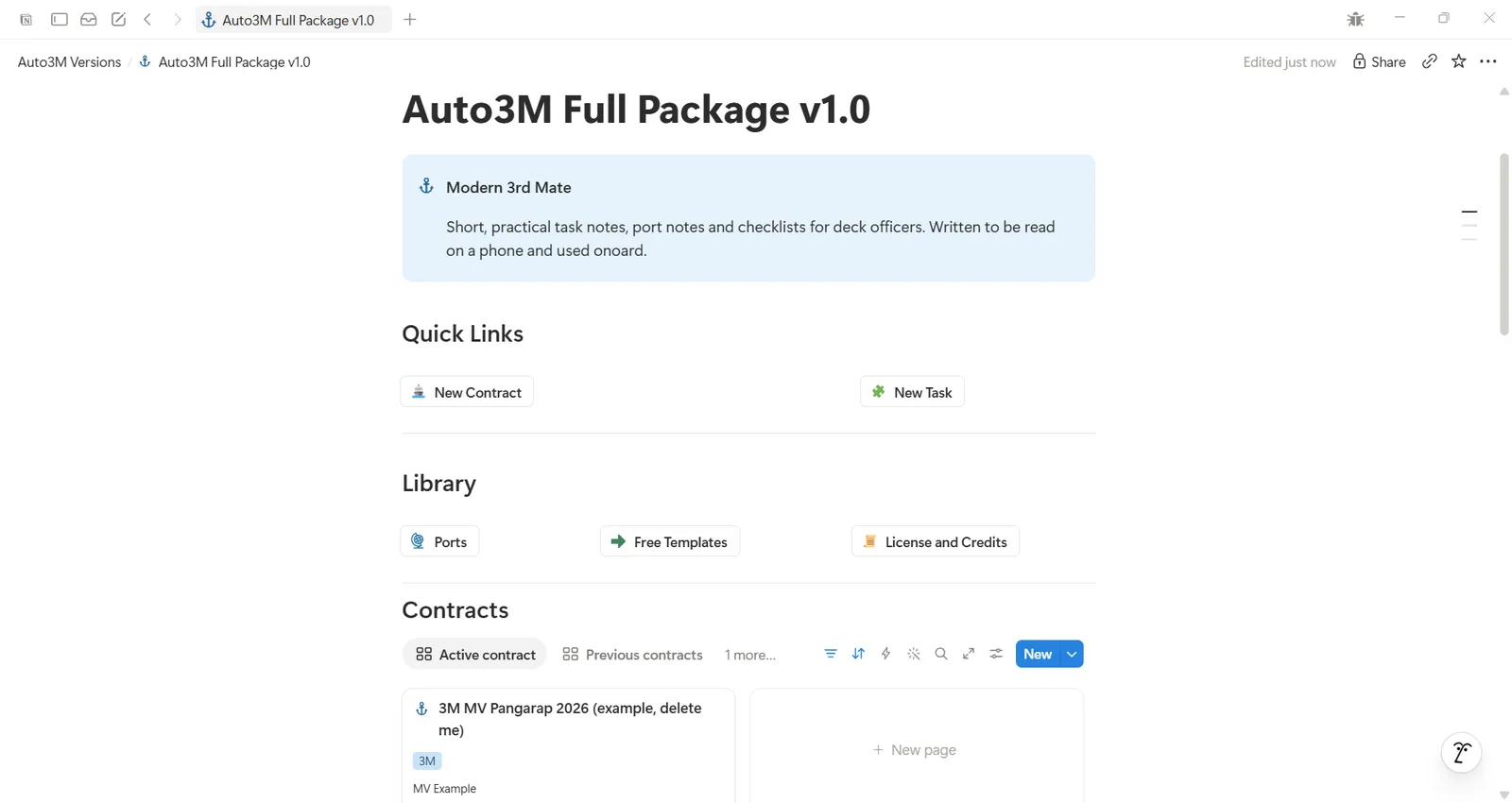Switch to Previous contracts view tab
The width and height of the screenshot is (1512, 803).
tap(632, 655)
